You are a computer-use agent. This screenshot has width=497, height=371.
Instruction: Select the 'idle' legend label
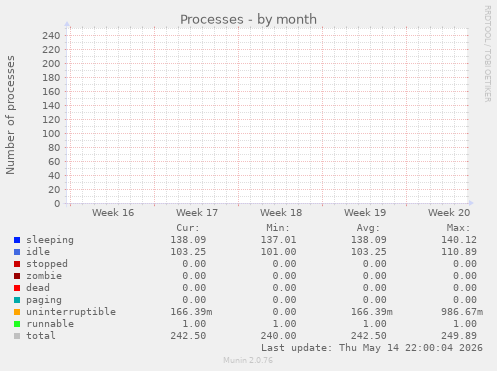tap(38, 252)
